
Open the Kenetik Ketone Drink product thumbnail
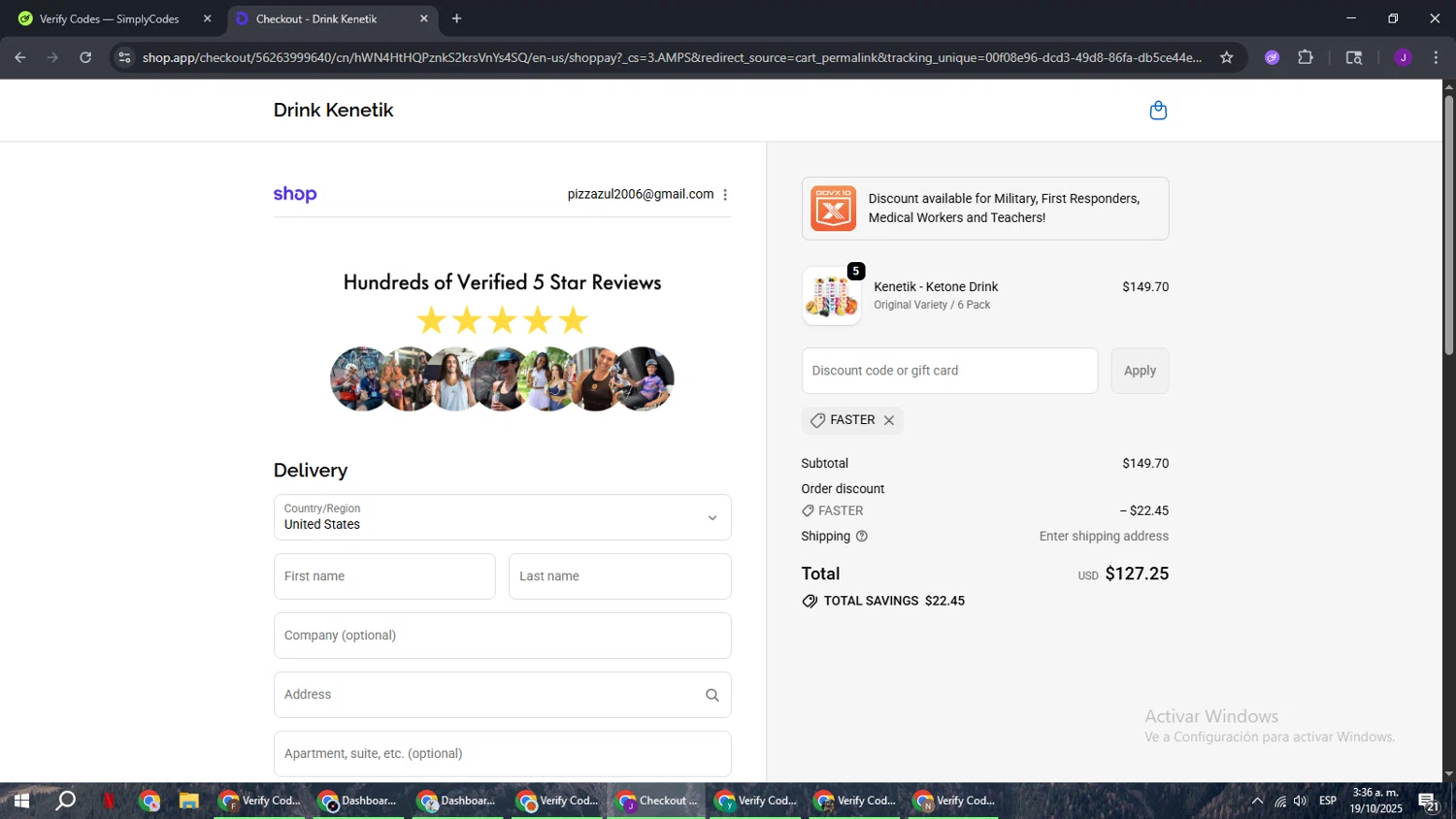point(832,296)
